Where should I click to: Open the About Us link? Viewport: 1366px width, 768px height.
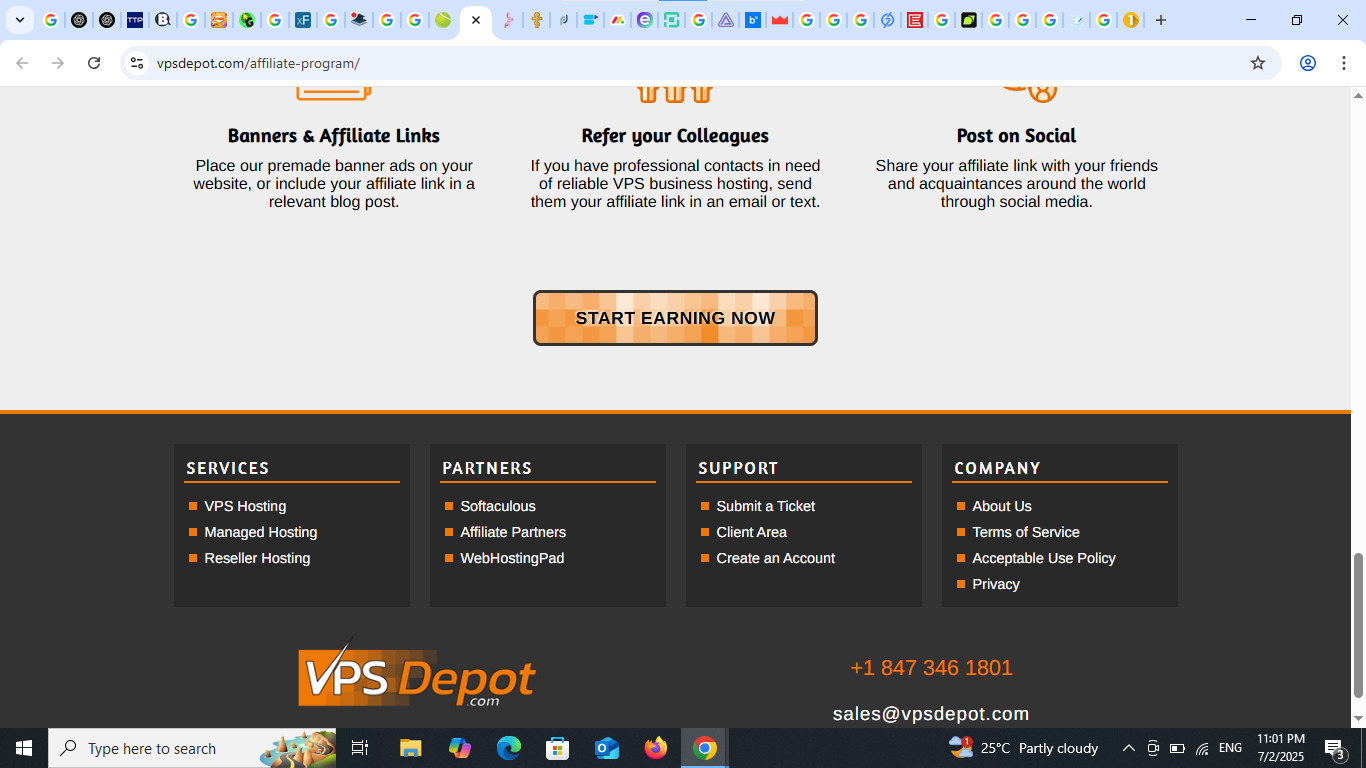pos(1002,506)
